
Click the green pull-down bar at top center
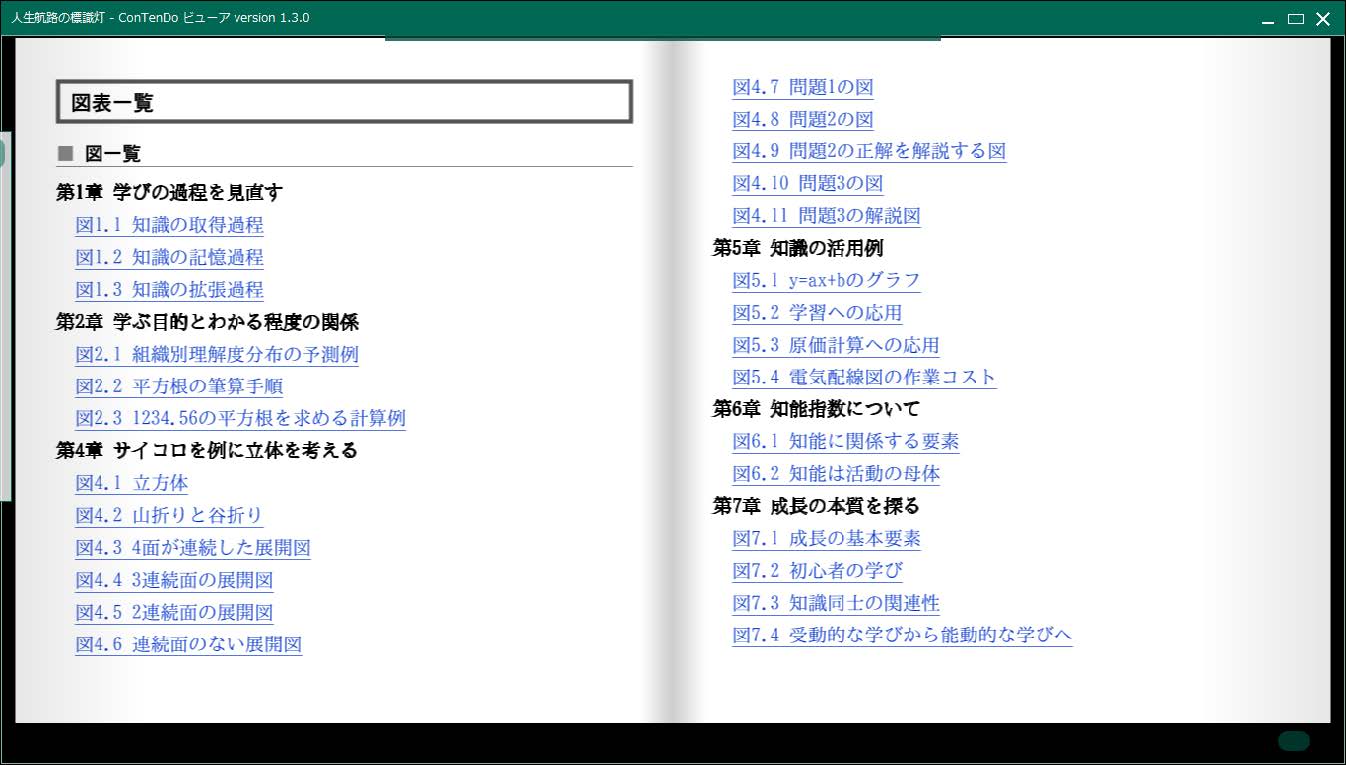(x=662, y=39)
